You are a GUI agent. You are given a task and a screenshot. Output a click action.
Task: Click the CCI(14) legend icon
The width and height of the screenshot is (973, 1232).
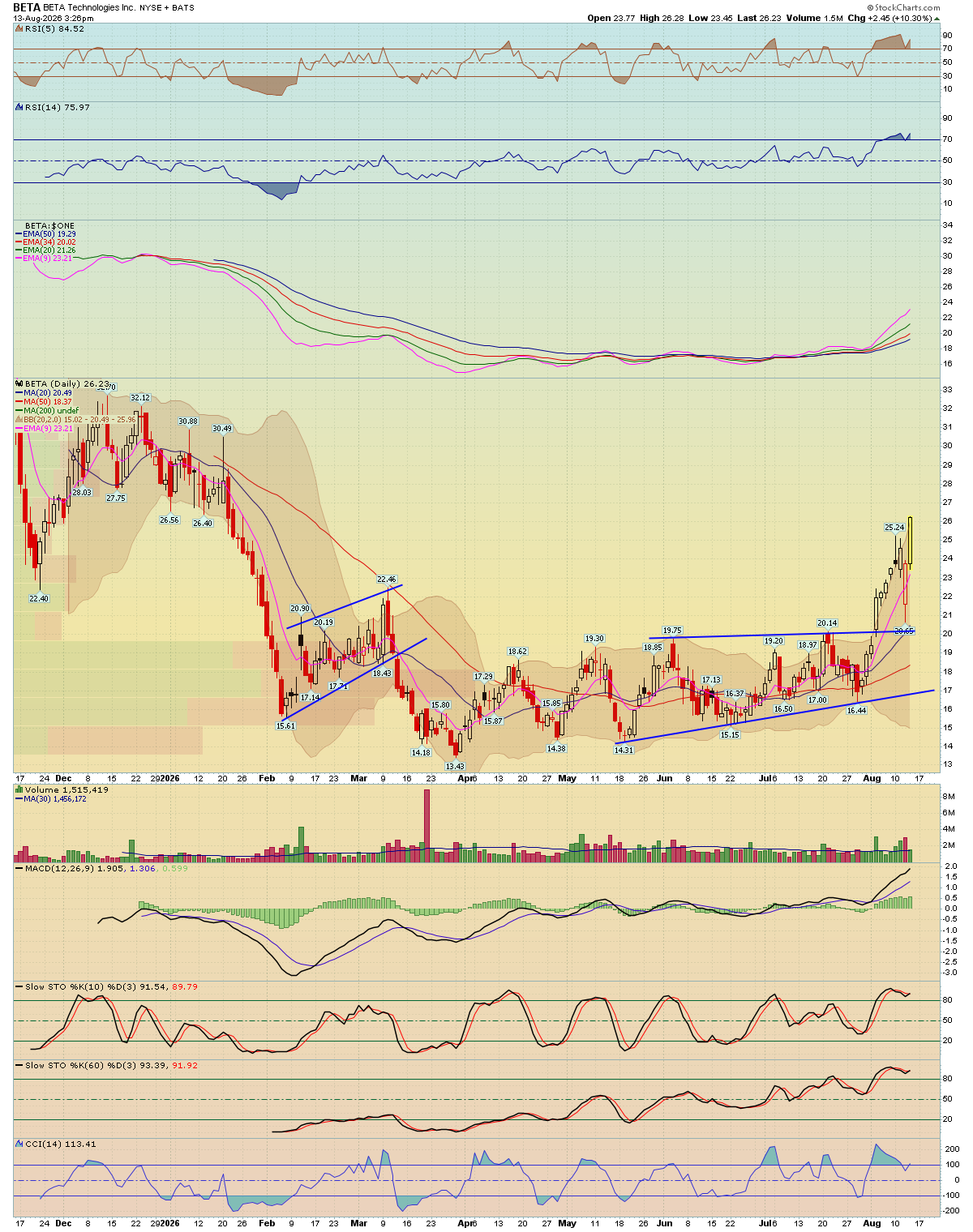coord(19,1144)
